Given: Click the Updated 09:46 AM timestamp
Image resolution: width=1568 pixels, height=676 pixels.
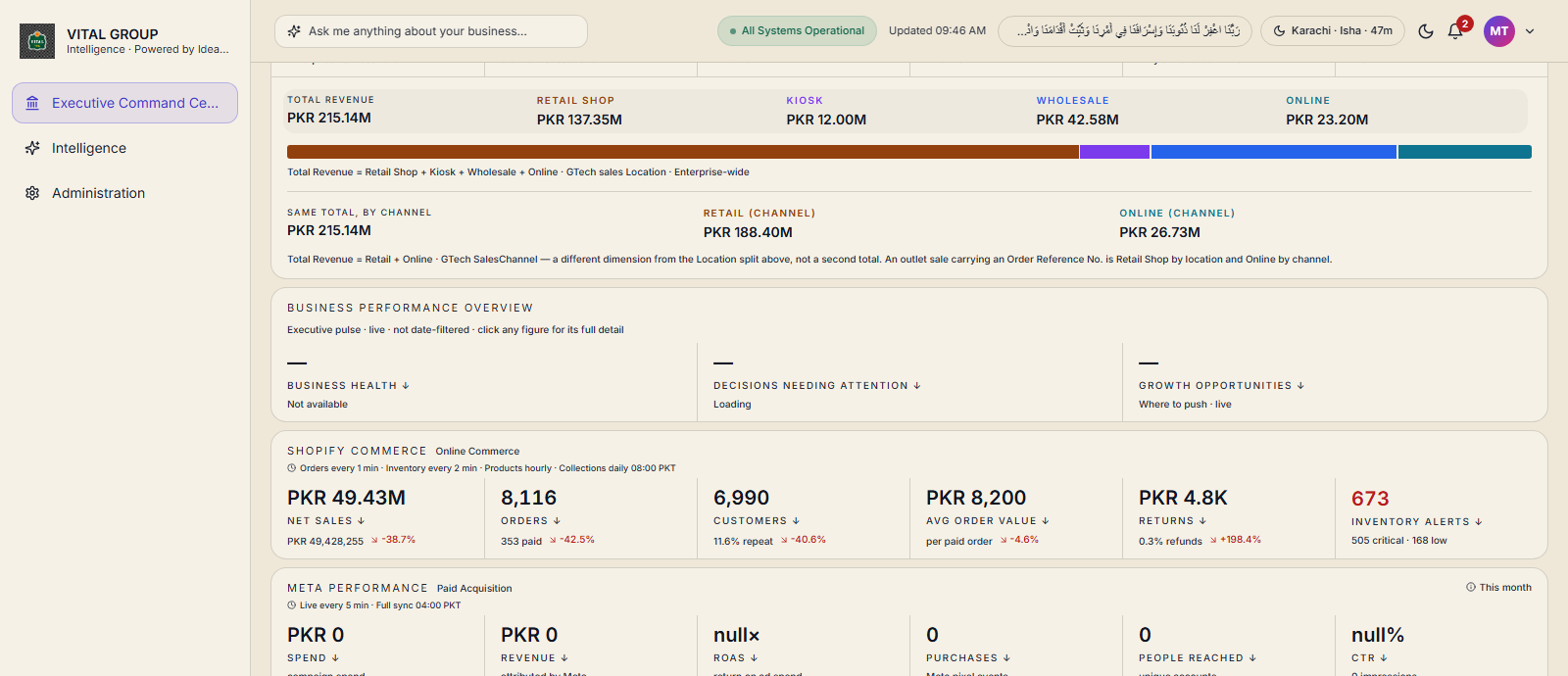Looking at the screenshot, I should (937, 31).
